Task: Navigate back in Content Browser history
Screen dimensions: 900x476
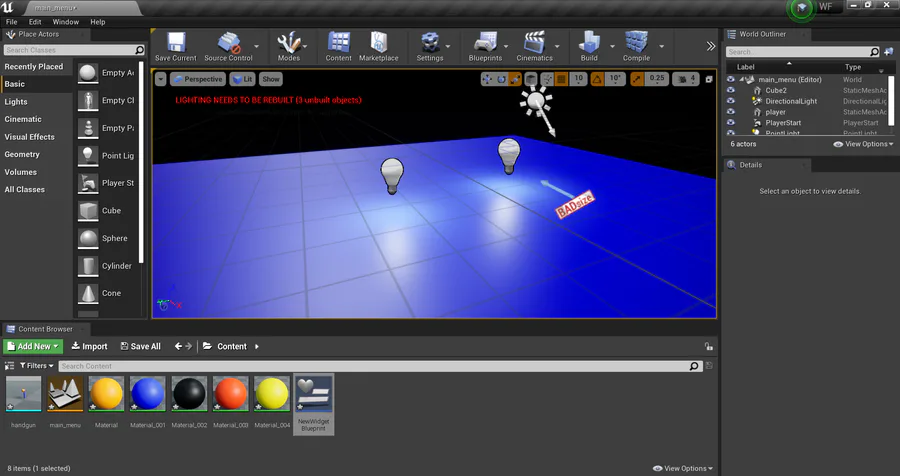Action: (x=179, y=346)
